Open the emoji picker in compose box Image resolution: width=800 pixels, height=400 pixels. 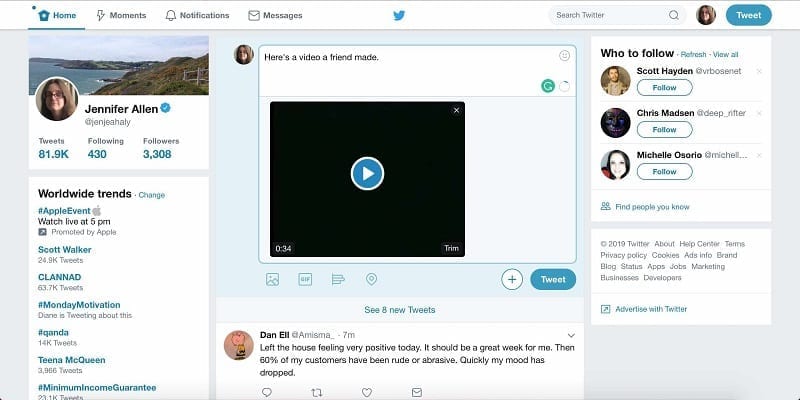[564, 56]
